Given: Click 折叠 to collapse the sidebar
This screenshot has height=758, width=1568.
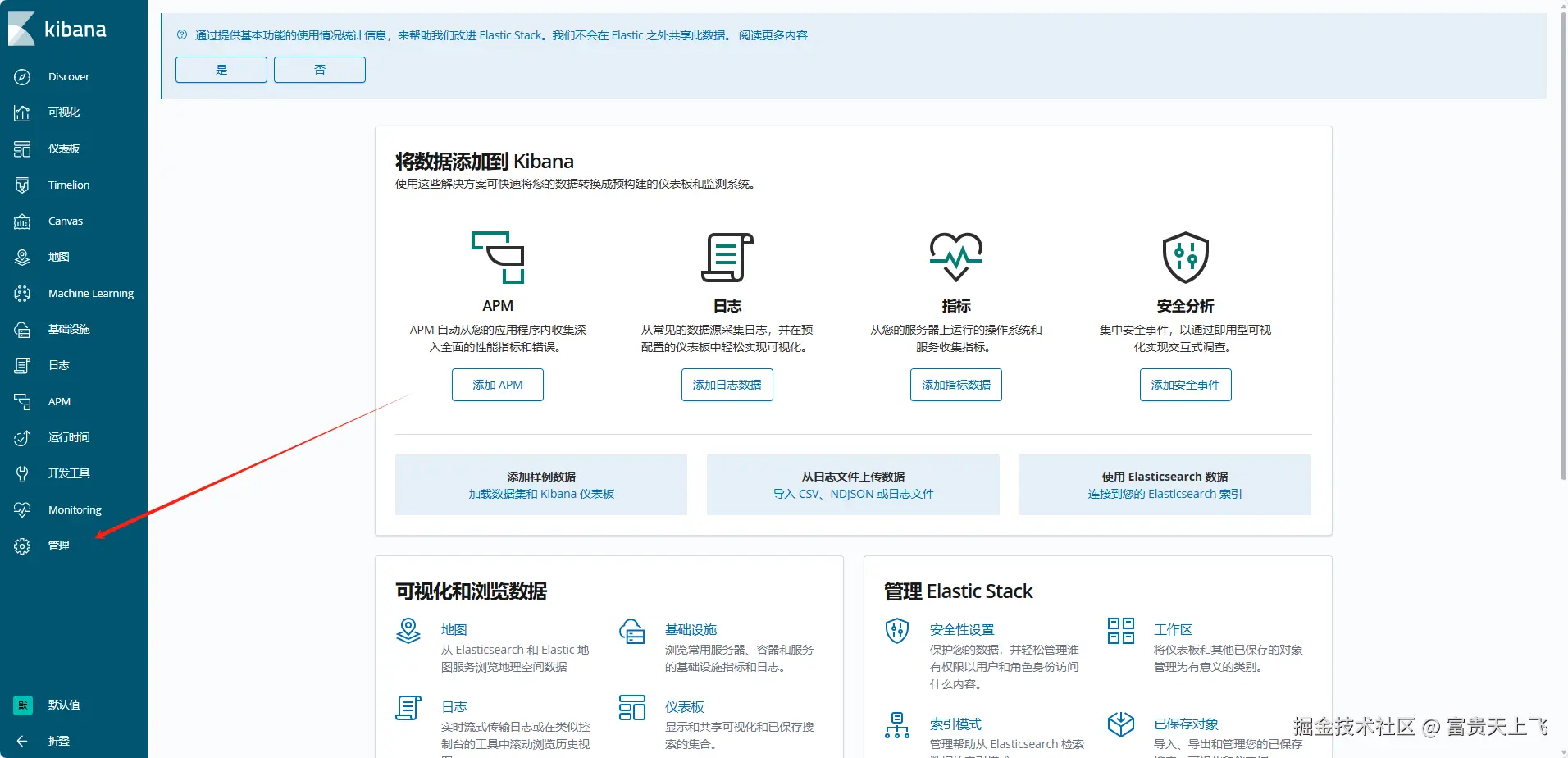Looking at the screenshot, I should (x=59, y=742).
